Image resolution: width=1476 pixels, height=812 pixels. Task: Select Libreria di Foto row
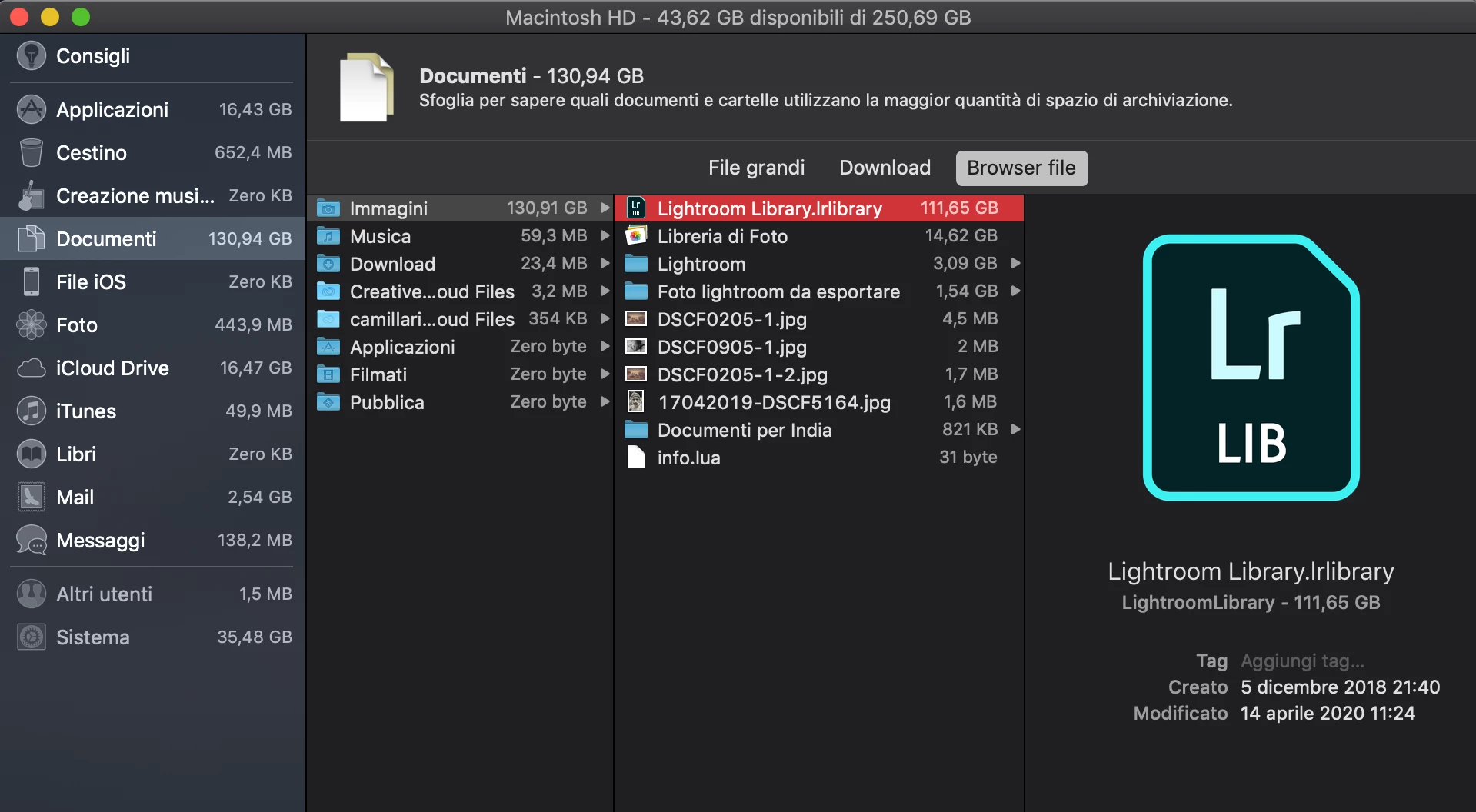tap(819, 235)
